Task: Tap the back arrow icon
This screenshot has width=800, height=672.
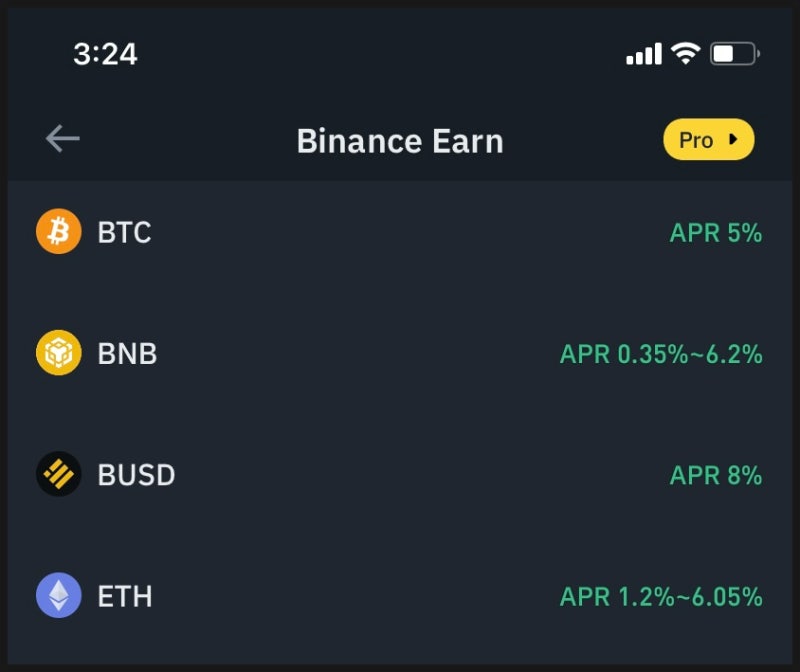Action: tap(62, 139)
